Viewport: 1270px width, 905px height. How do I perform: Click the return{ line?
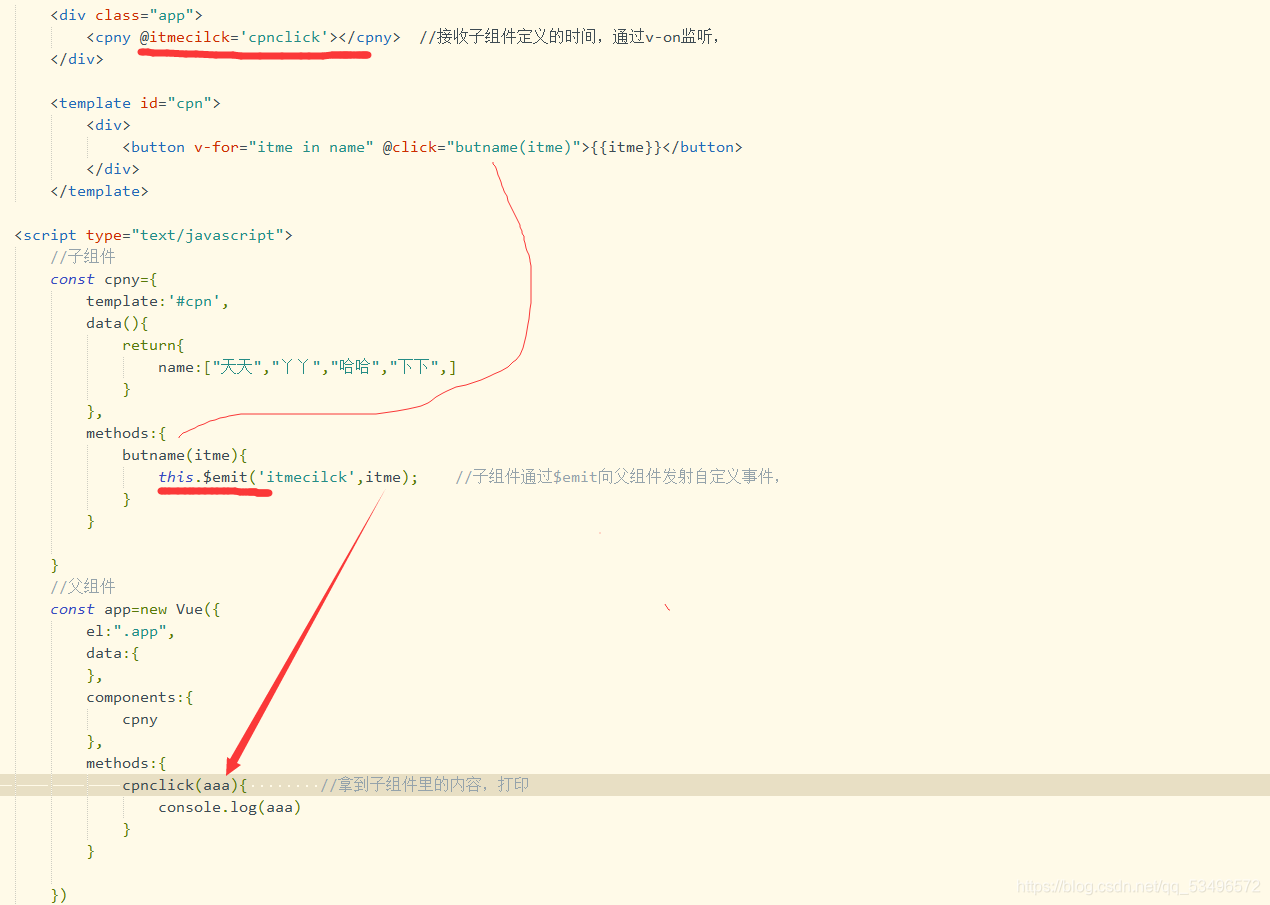153,345
